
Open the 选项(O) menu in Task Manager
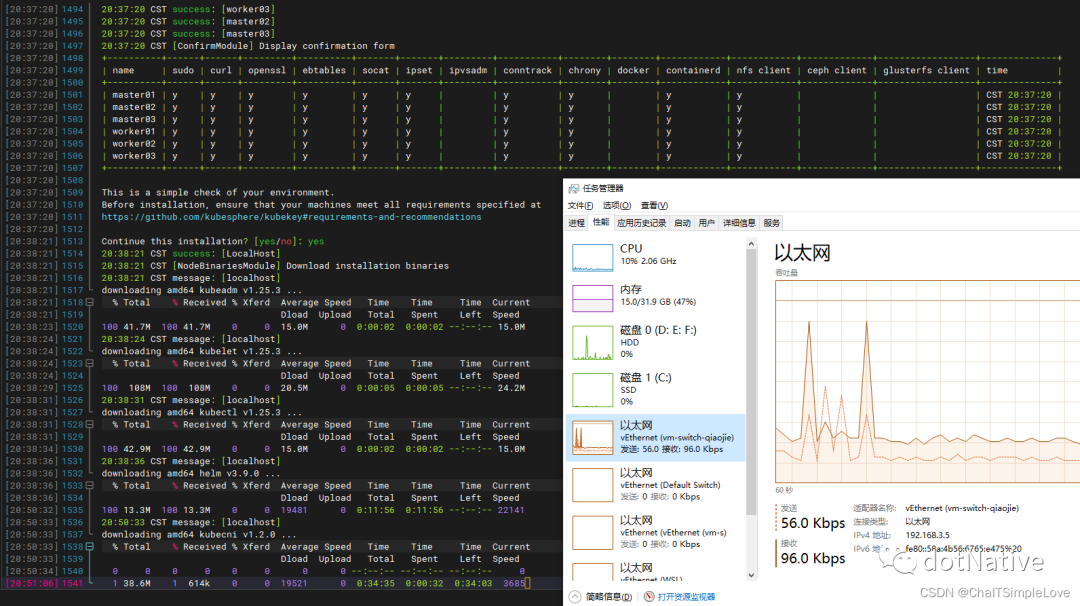click(616, 205)
